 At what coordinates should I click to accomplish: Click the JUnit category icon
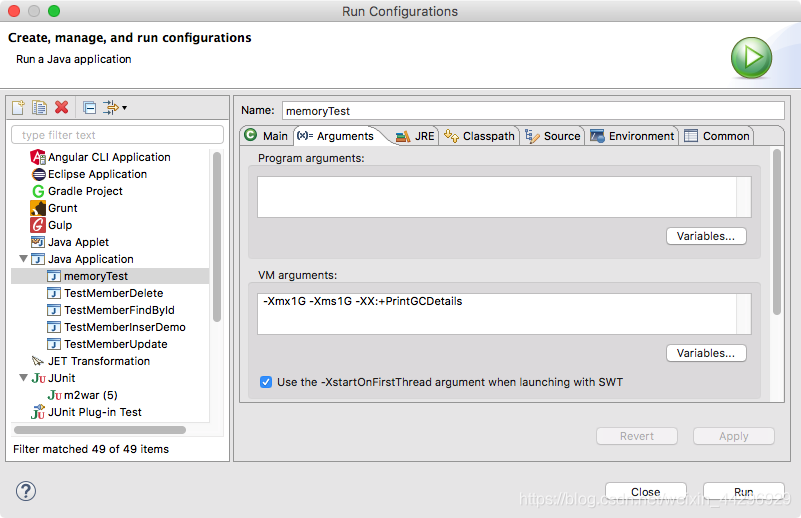(x=38, y=379)
